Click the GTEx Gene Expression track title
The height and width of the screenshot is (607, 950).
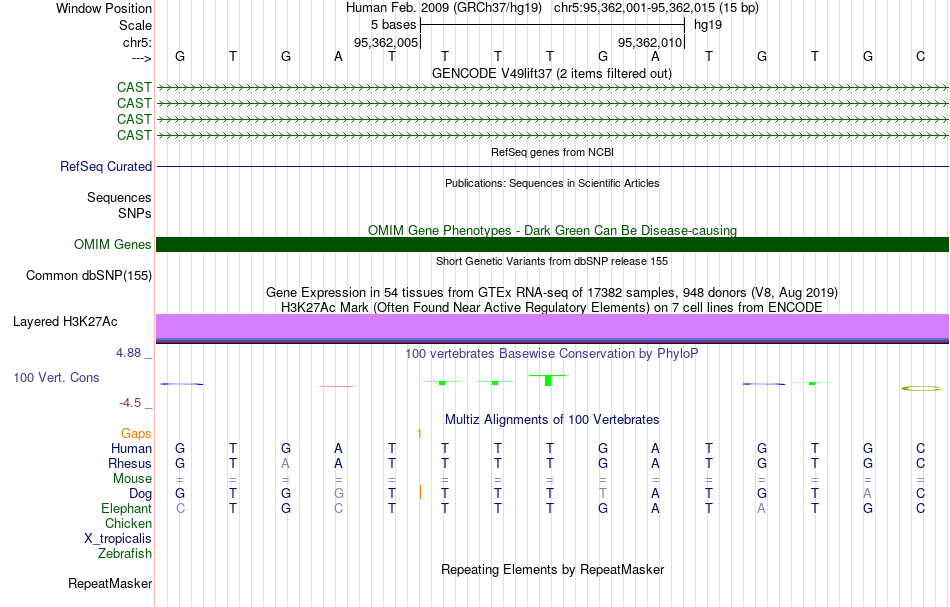[552, 293]
